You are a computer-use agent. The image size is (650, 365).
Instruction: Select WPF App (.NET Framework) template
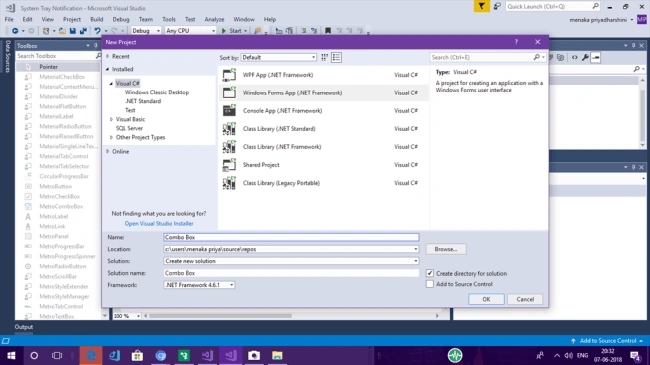pos(323,75)
